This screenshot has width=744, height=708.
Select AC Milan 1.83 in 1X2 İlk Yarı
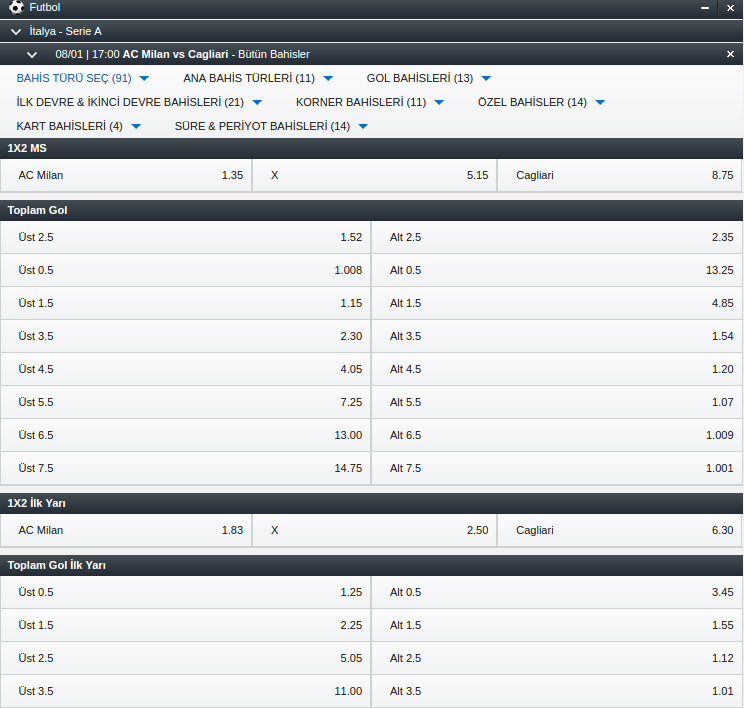click(x=126, y=531)
